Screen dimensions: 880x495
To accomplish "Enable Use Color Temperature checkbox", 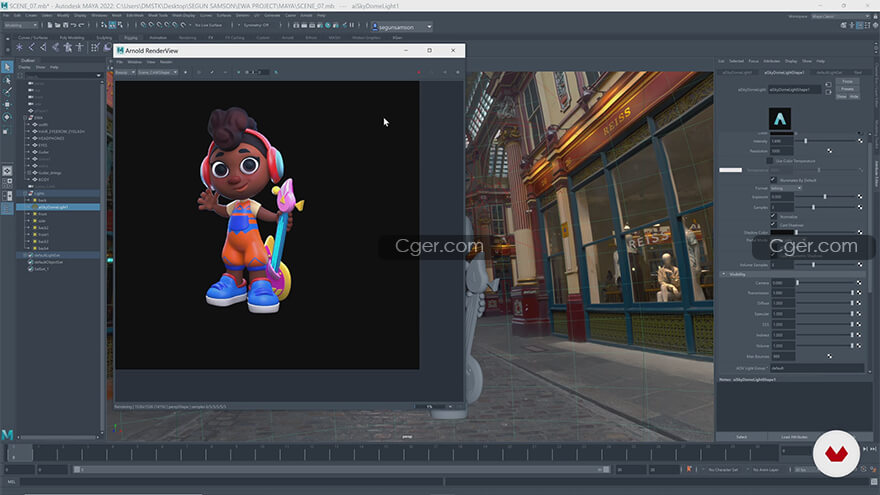I will (x=770, y=161).
